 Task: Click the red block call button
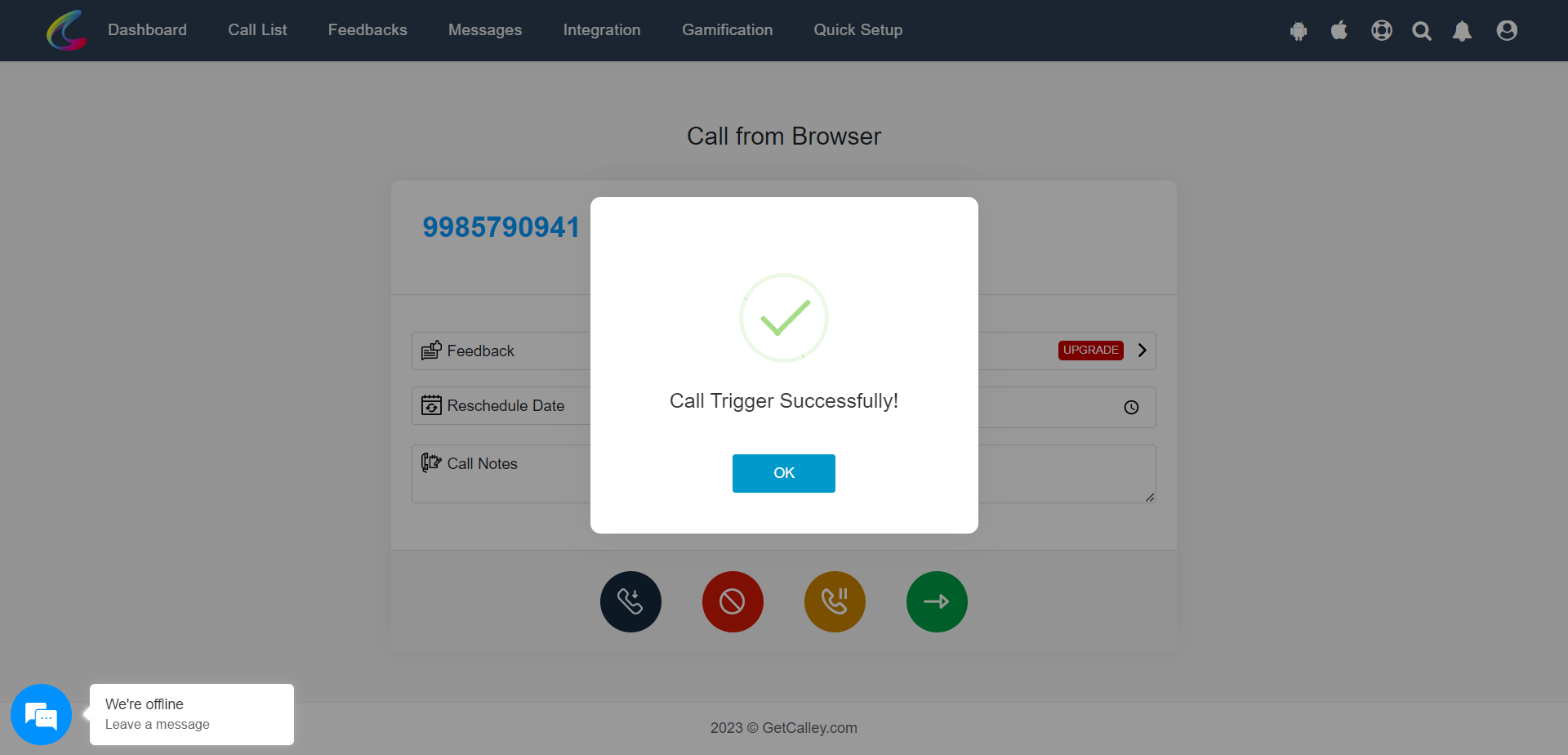733,601
